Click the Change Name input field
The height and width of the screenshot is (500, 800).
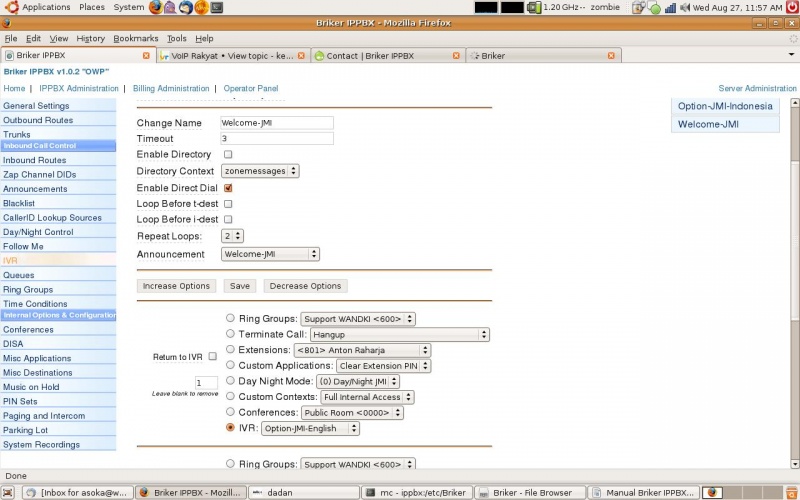[x=277, y=122]
